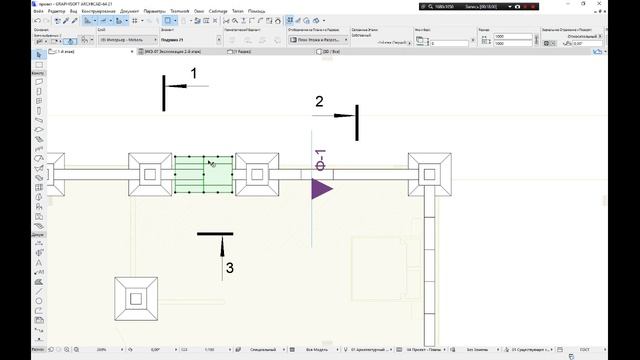640x360 pixels.
Task: Select the Marquee tool in toolbox
Action: (x=39, y=65)
